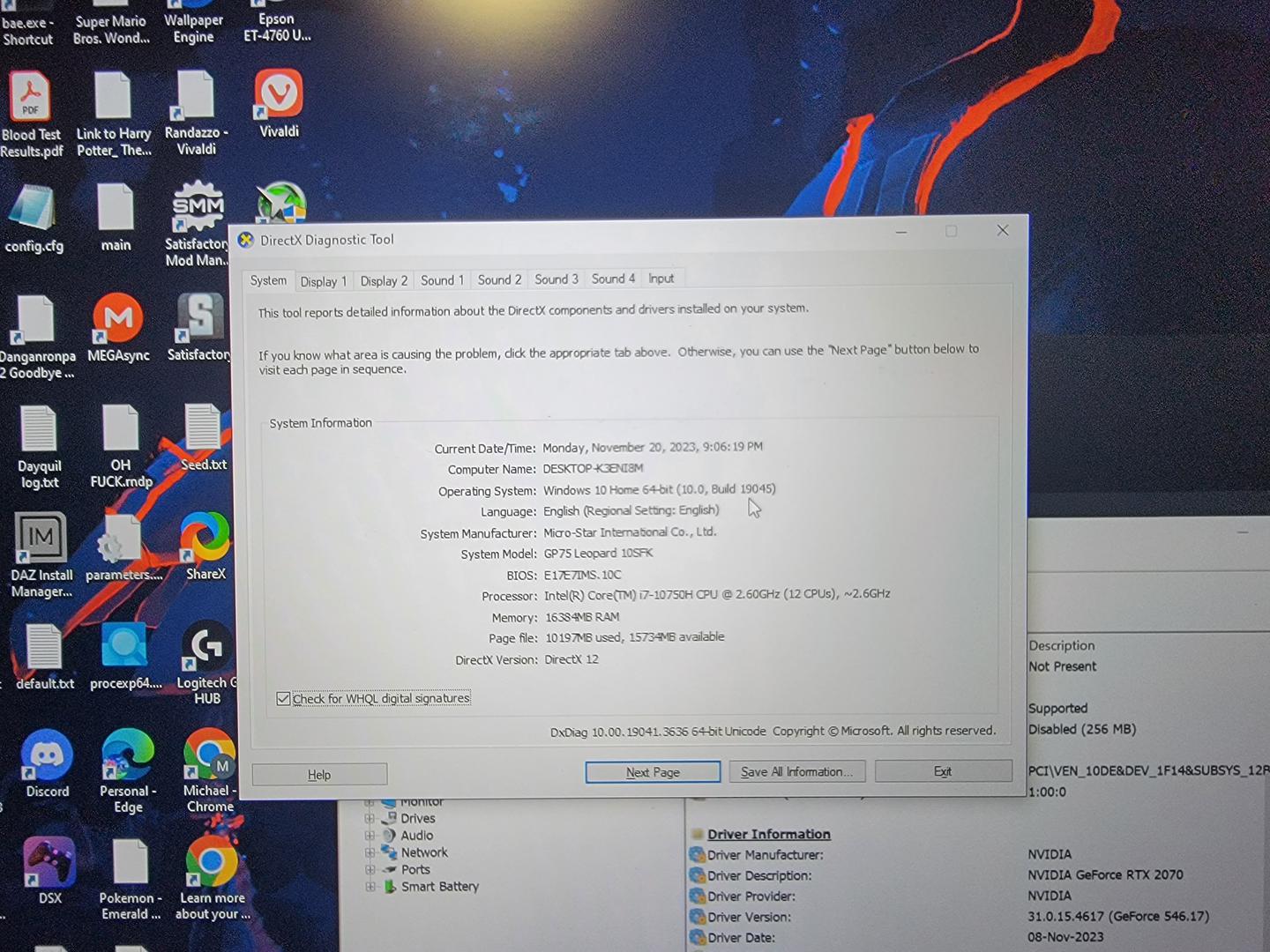1270x952 pixels.
Task: Switch to the Display 1 tab
Action: click(x=323, y=281)
